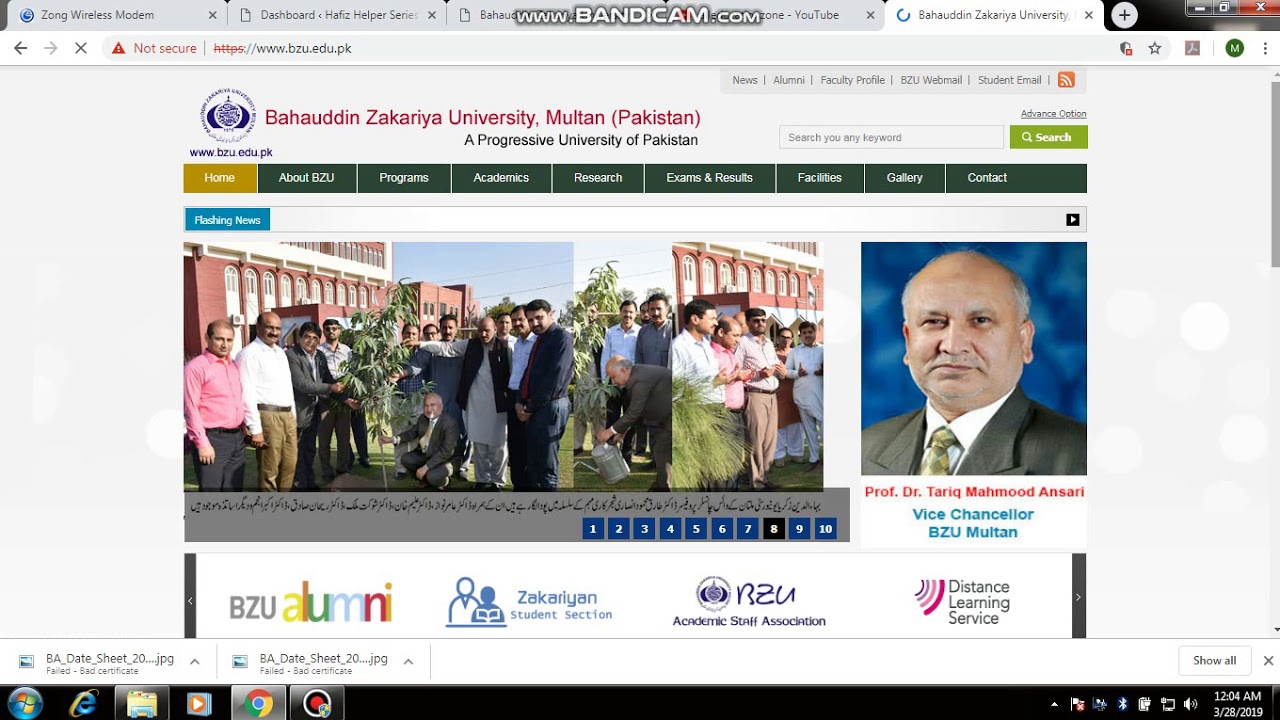Open Student Email link

(x=1010, y=80)
